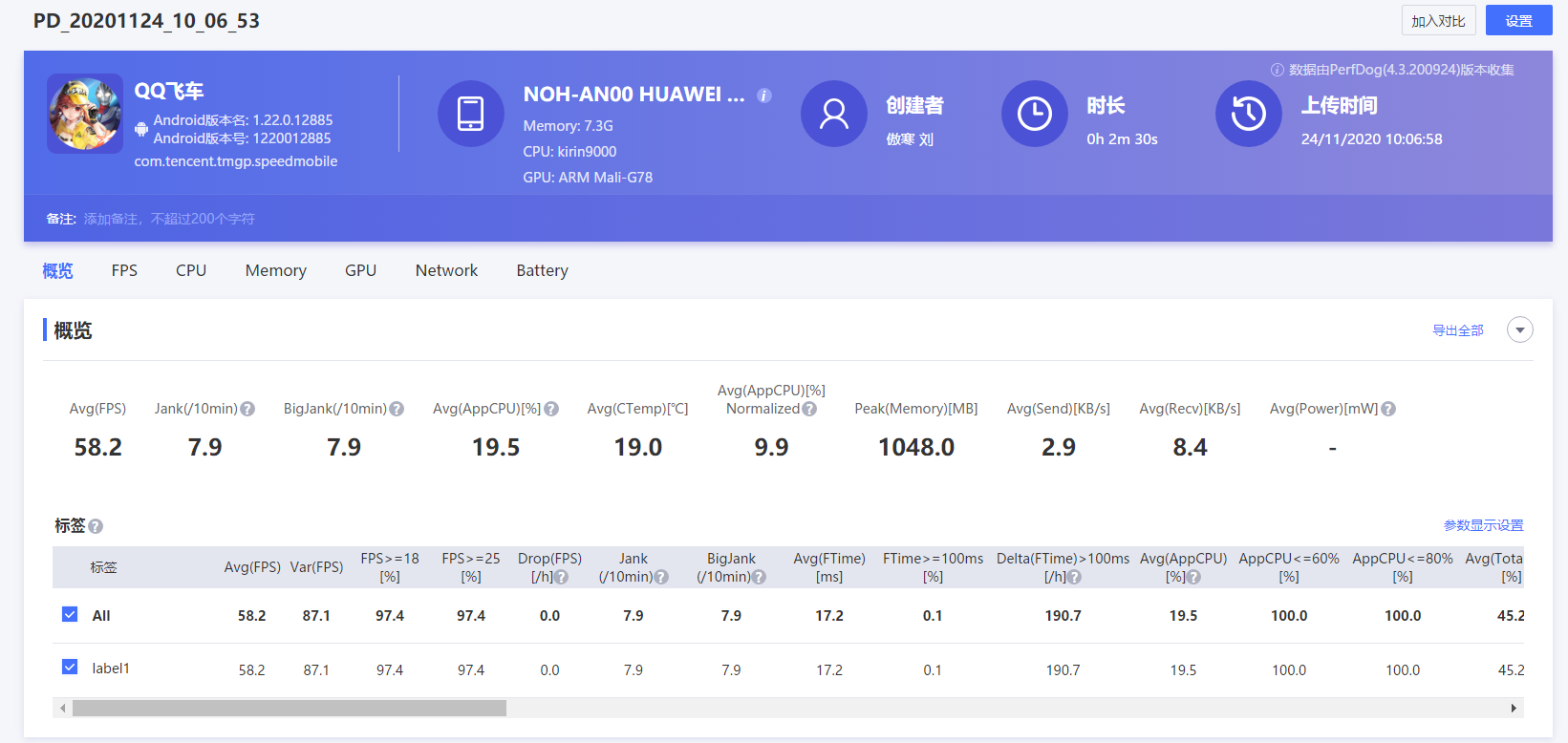1568x743 pixels.
Task: Click the All row 190.7 Delta value
Action: tap(1063, 616)
